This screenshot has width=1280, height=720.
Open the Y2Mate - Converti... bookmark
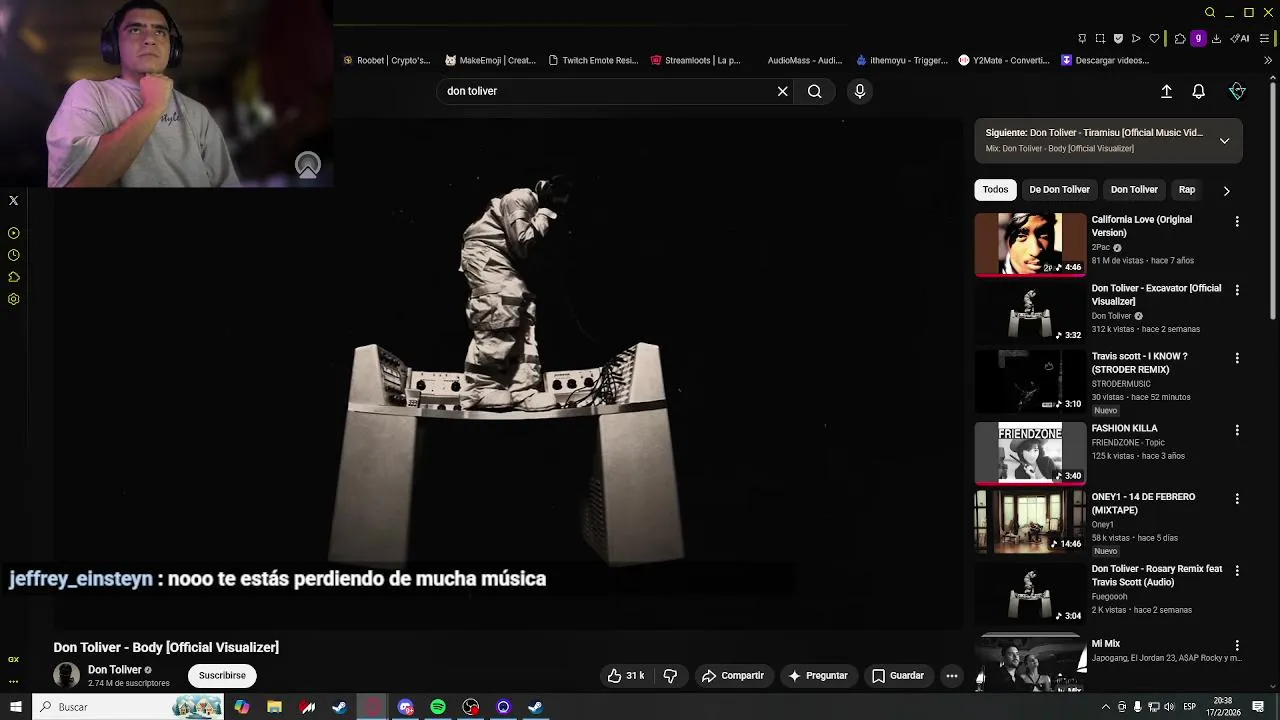(1004, 60)
